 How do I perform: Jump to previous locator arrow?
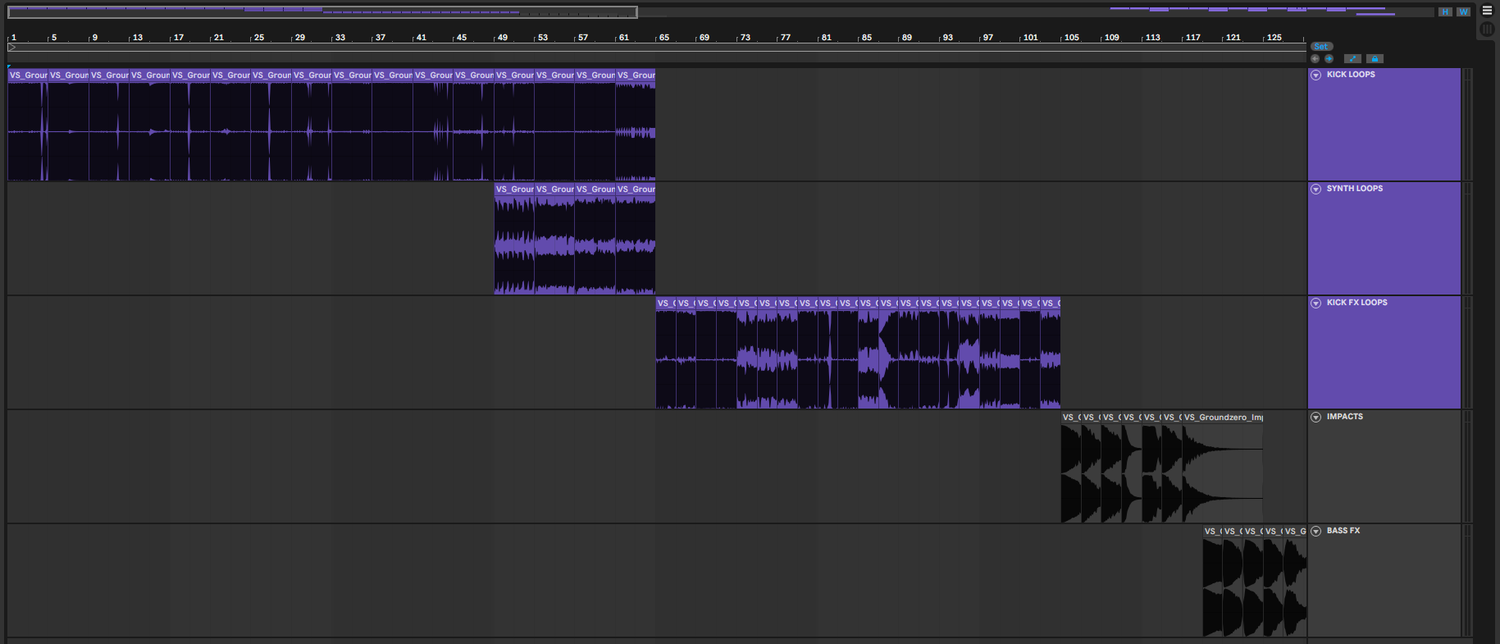1315,59
